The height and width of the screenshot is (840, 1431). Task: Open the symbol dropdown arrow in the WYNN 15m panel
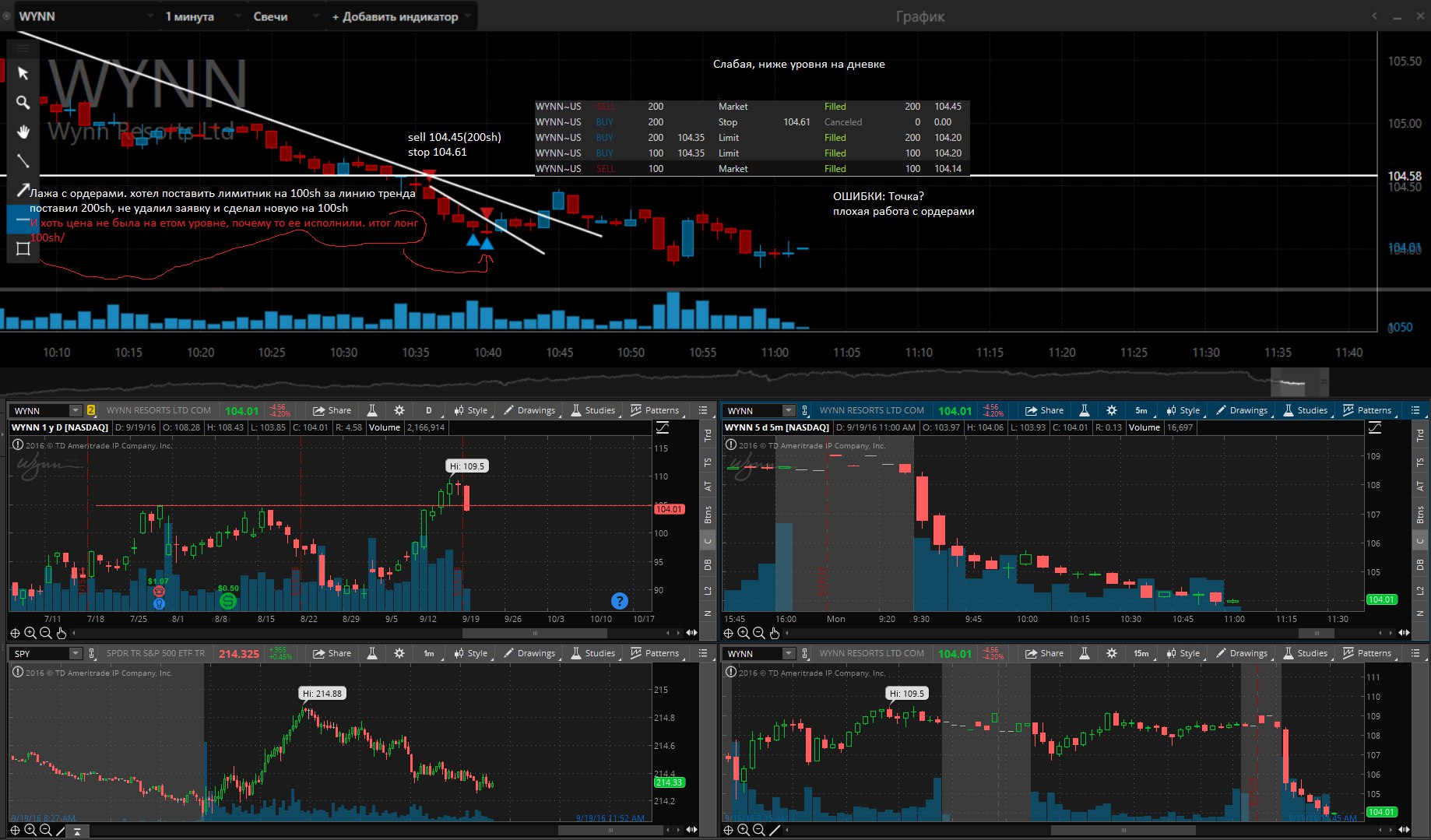coord(789,653)
